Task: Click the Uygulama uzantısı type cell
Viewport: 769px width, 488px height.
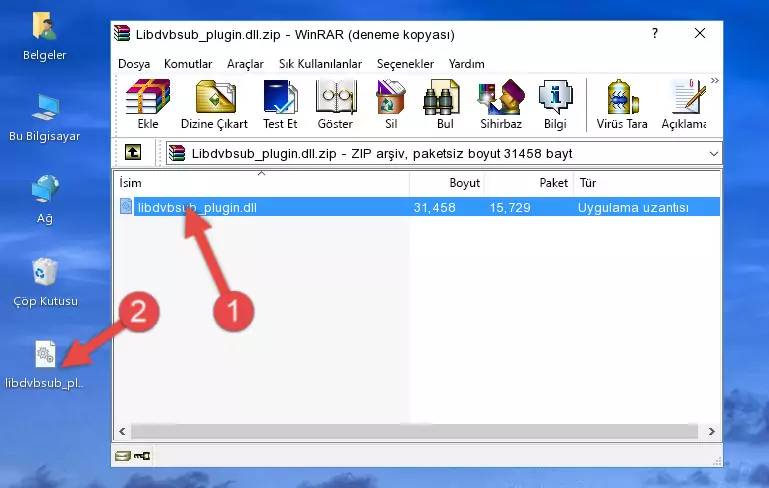Action: (x=633, y=207)
